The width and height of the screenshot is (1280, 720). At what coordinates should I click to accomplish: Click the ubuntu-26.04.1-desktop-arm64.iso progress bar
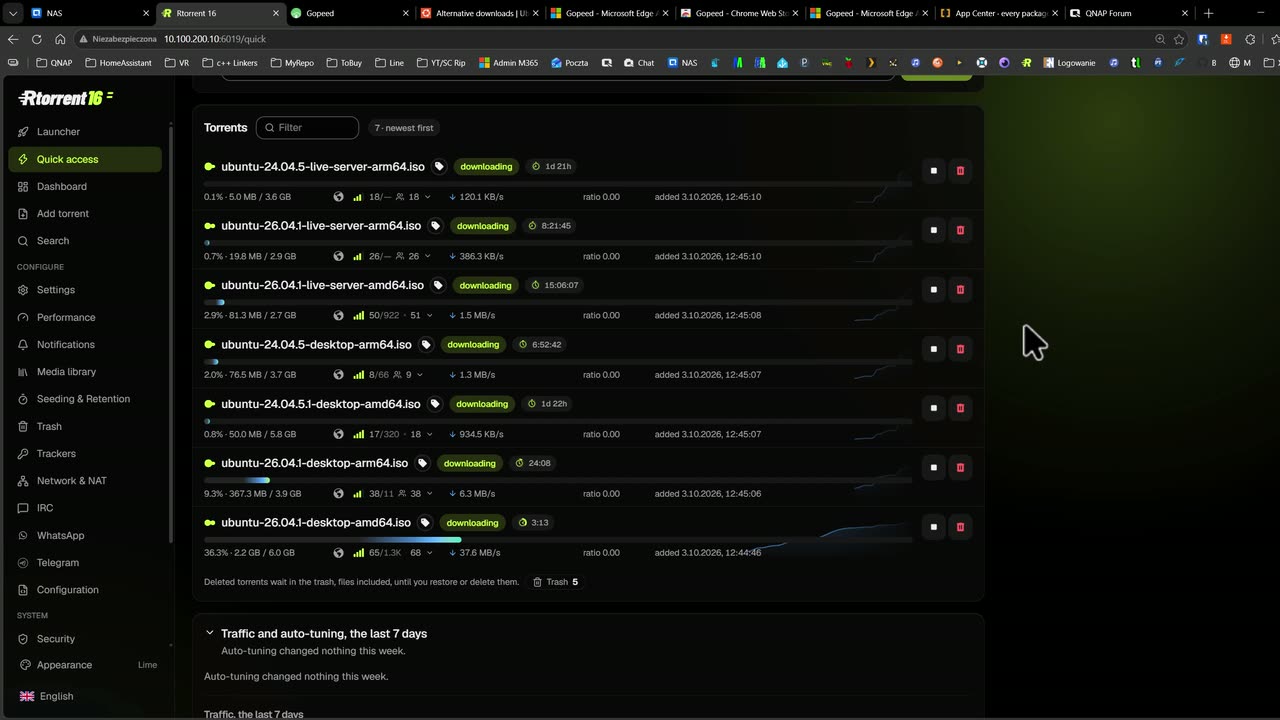pyautogui.click(x=558, y=481)
